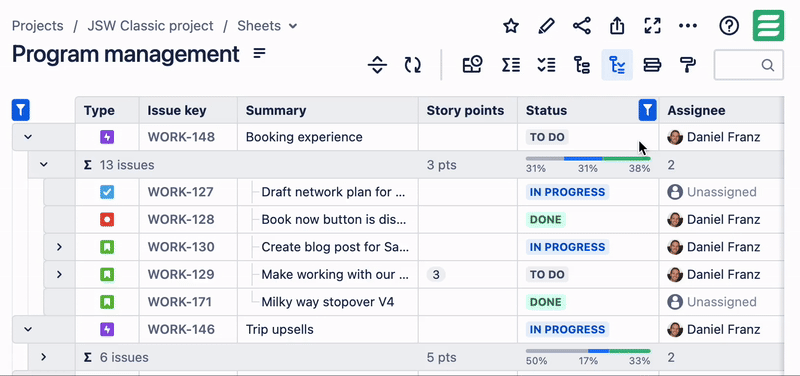The height and width of the screenshot is (376, 800).
Task: Click the export upload icon
Action: point(617,26)
